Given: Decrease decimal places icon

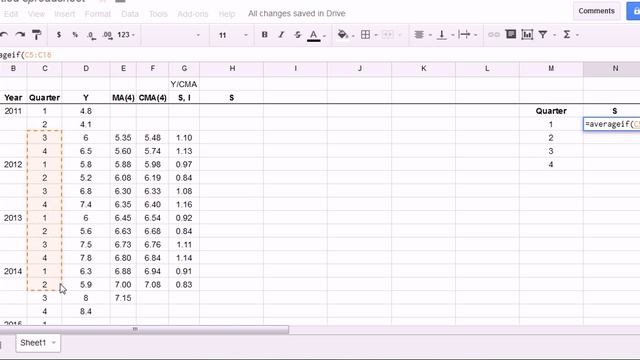Looking at the screenshot, I should pos(91,36).
